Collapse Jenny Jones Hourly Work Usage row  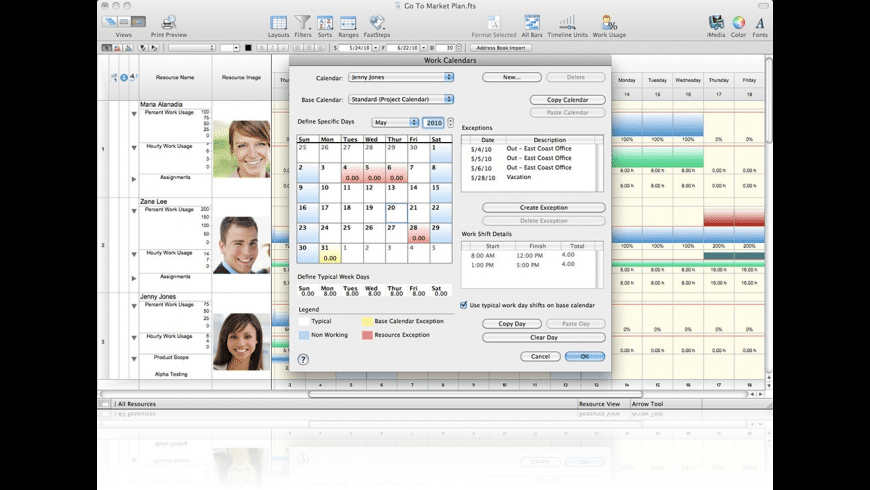[134, 337]
